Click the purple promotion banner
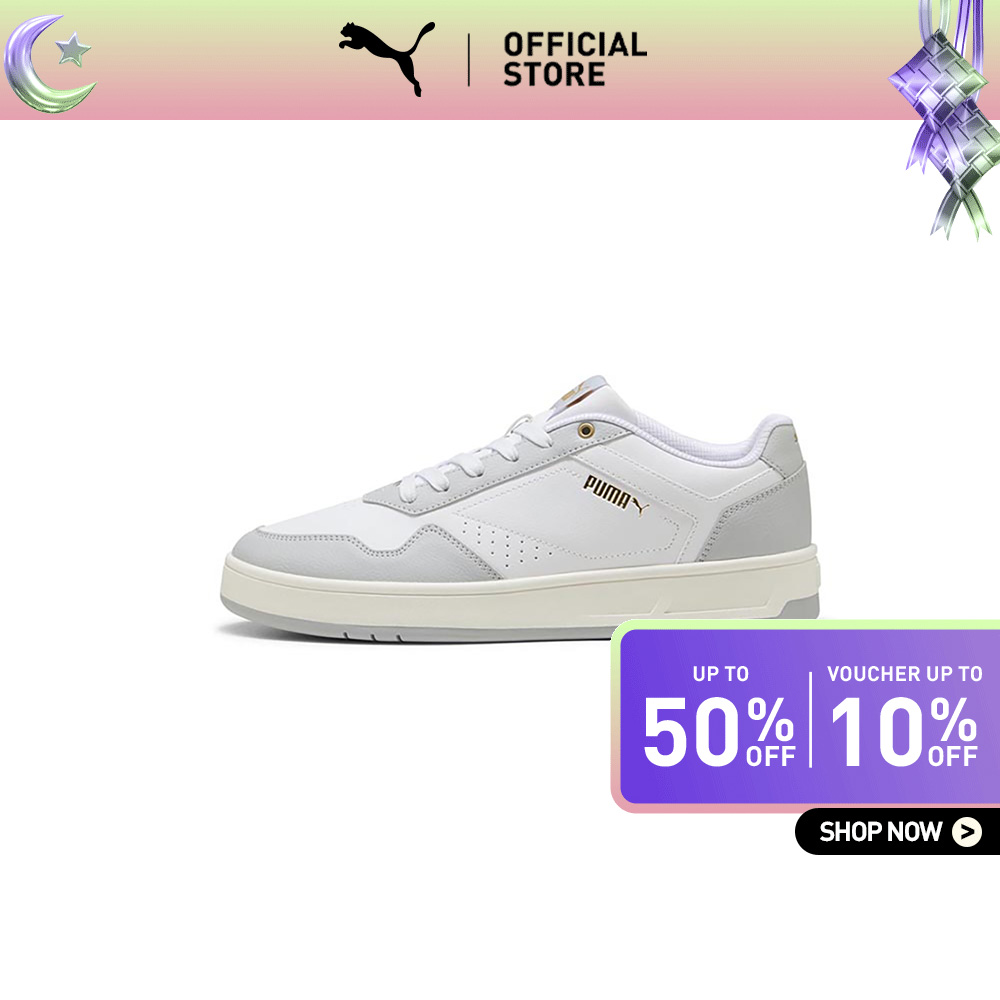The image size is (1000, 1000). (x=807, y=716)
